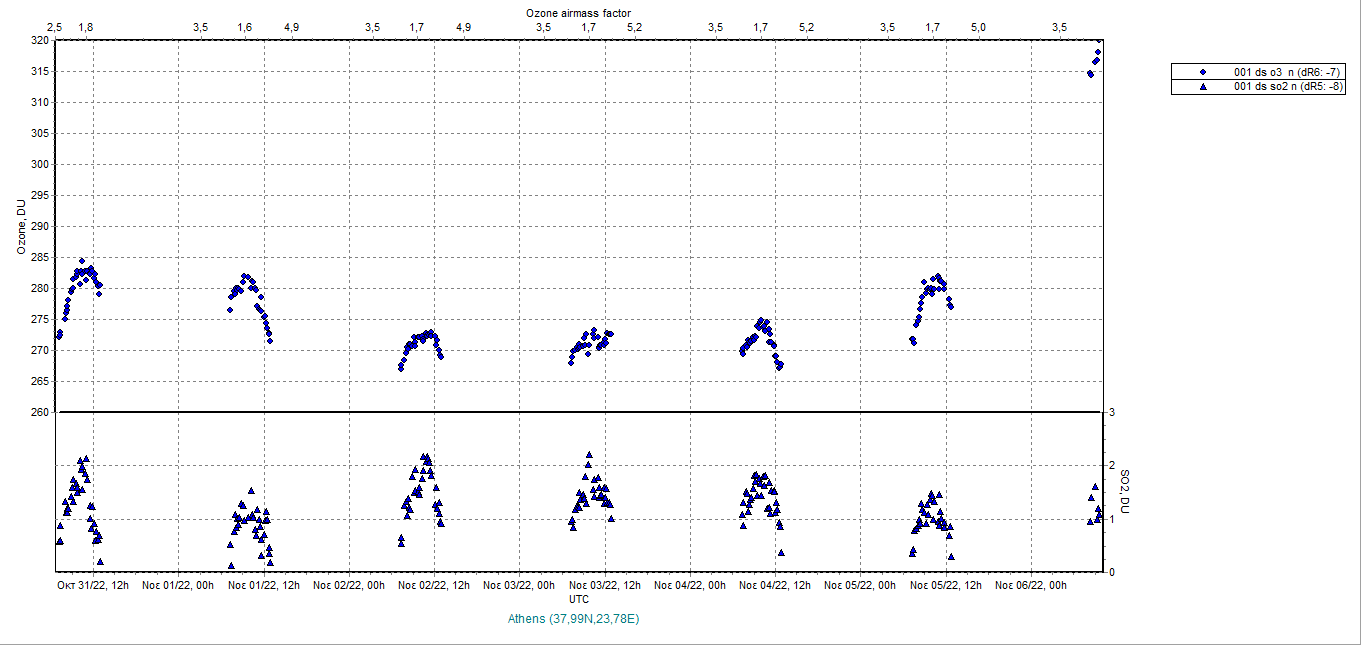Click the 'Ozone, DU' left axis title
The width and height of the screenshot is (1361, 645).
pyautogui.click(x=20, y=227)
